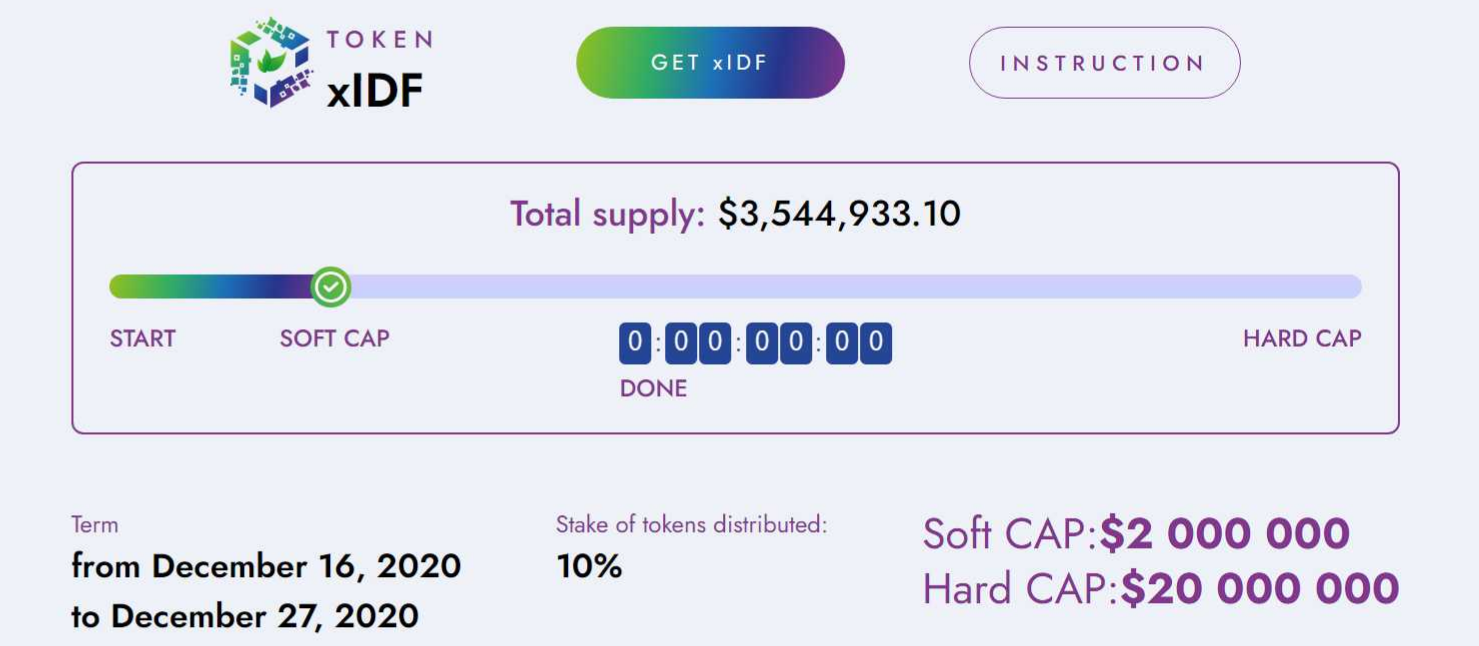The width and height of the screenshot is (1479, 646).
Task: Click the green checkmark soft cap marker
Action: pos(331,287)
